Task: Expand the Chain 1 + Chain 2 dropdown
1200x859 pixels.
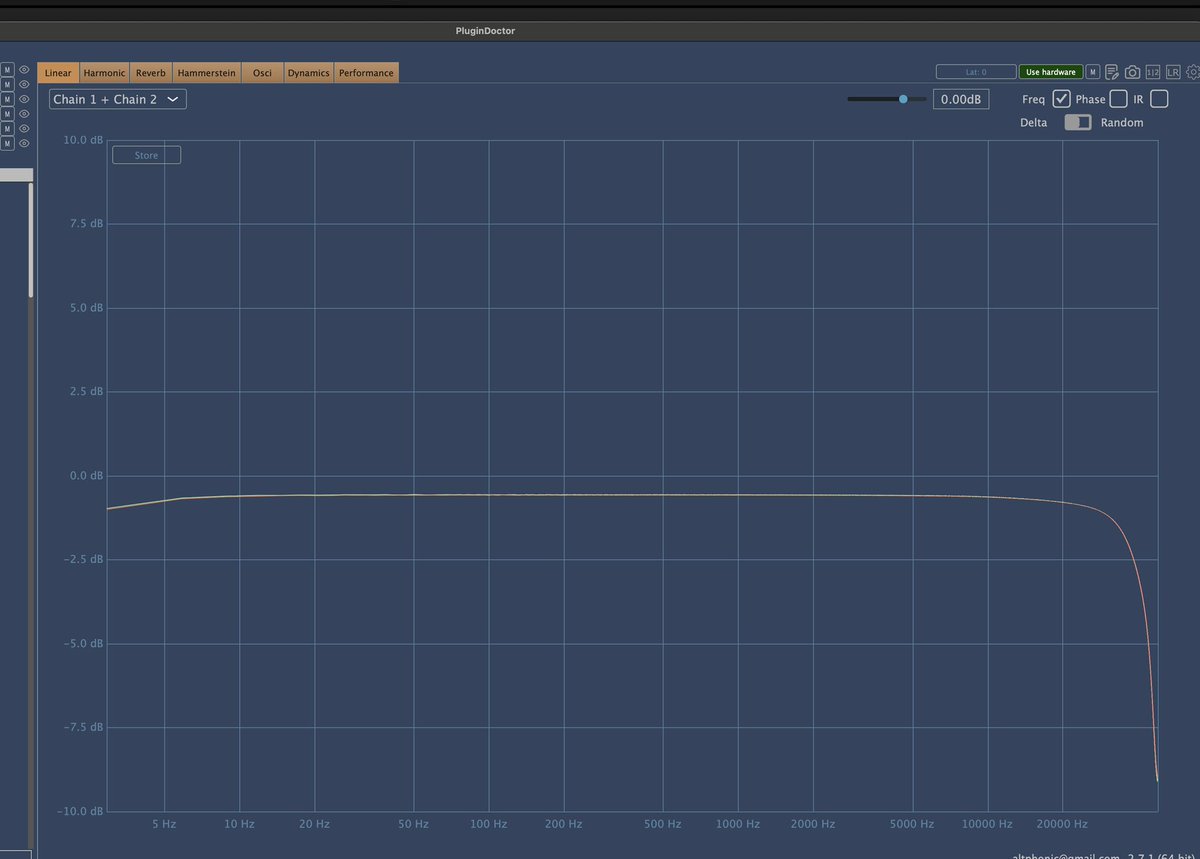Action: pyautogui.click(x=117, y=99)
